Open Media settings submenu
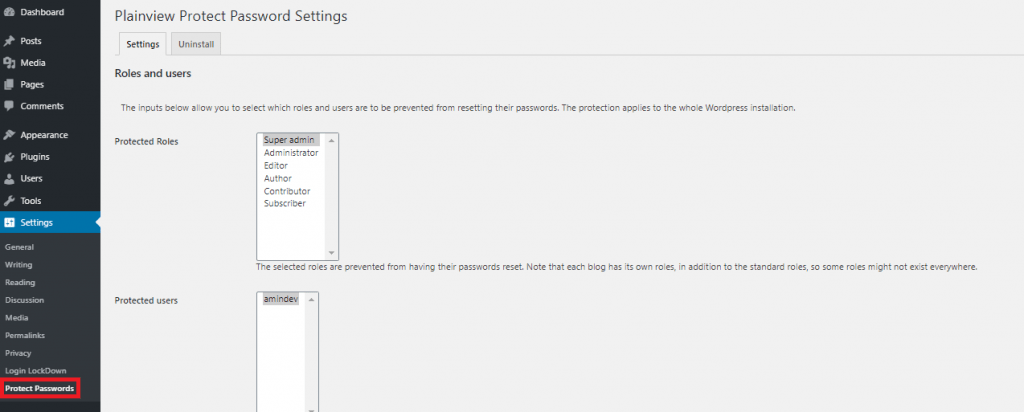This screenshot has width=1024, height=412. [x=16, y=318]
